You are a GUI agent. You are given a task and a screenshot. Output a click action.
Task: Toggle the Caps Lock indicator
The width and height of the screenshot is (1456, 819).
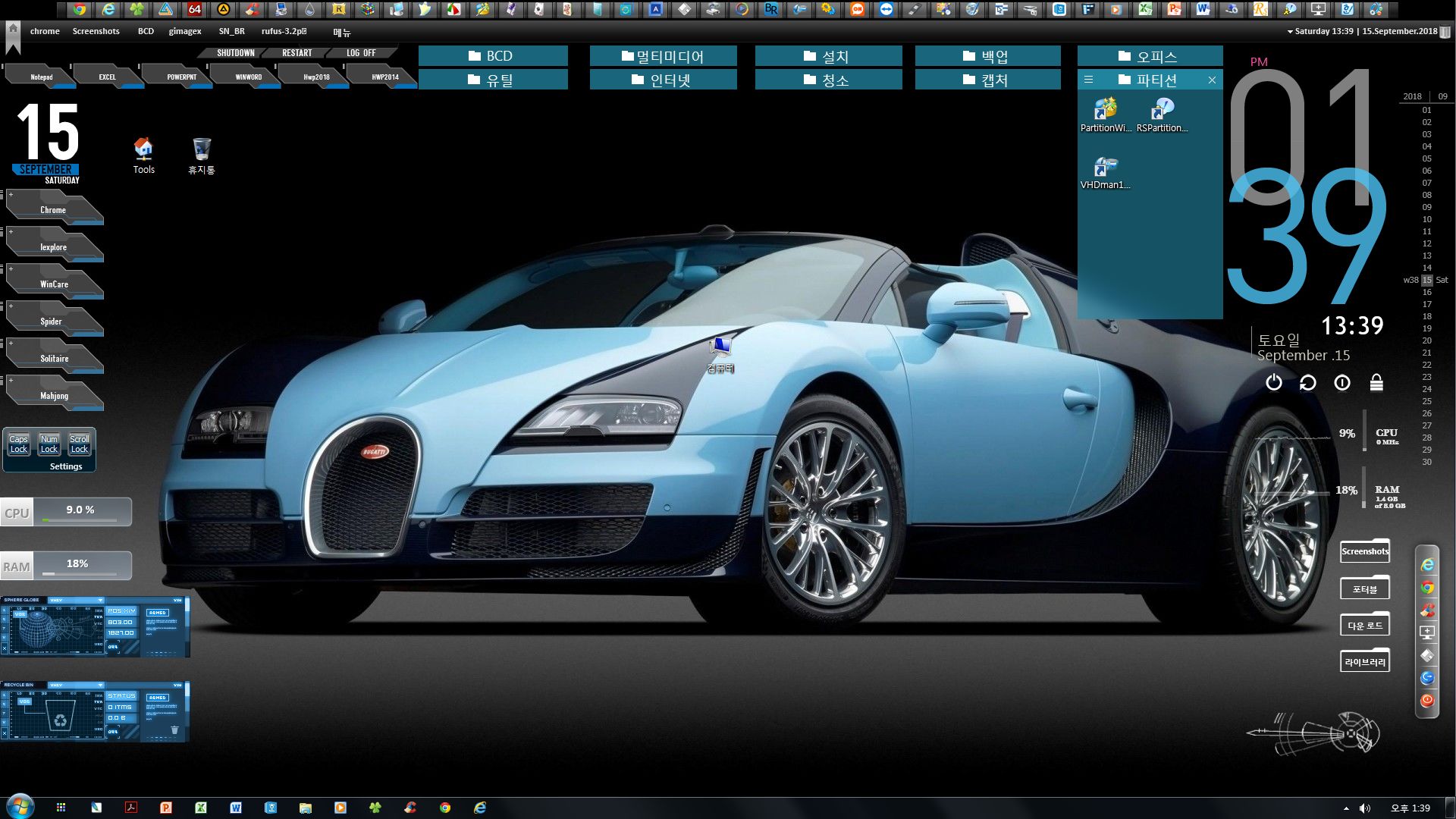tap(19, 444)
